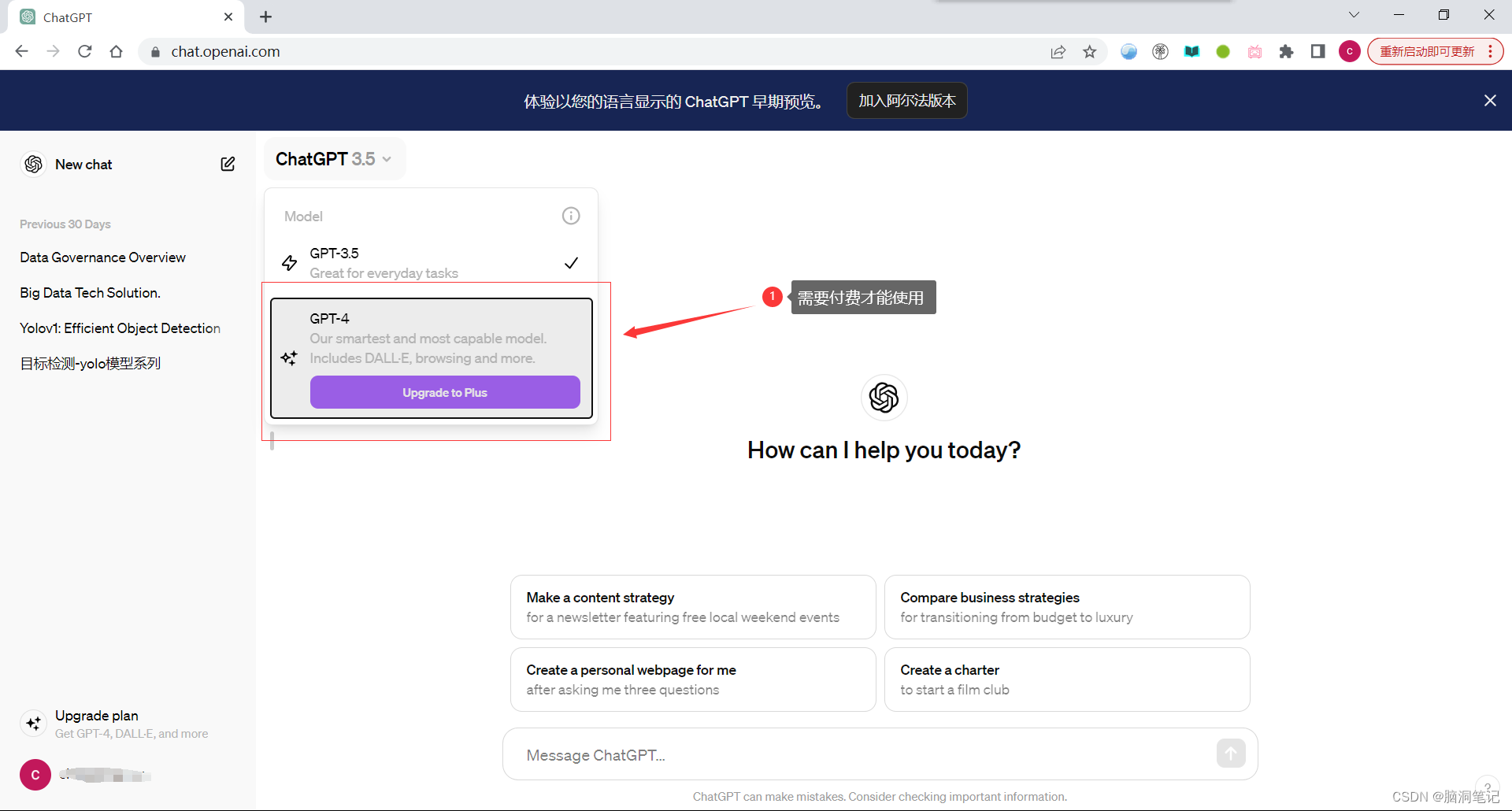Click the address bar URL
1512x811 pixels.
(x=226, y=52)
